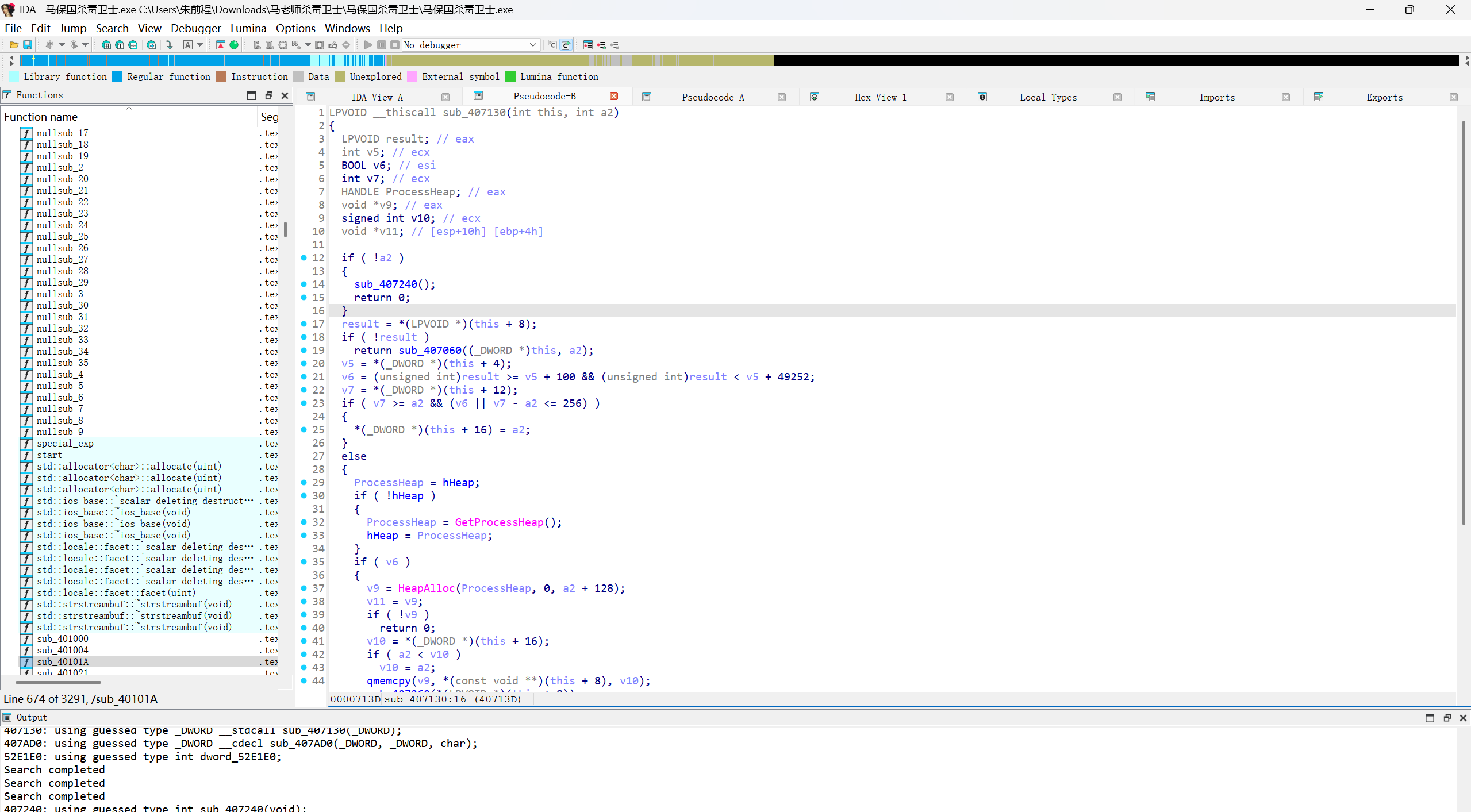Image resolution: width=1471 pixels, height=812 pixels.
Task: Select the special_exp function entry
Action: pos(65,443)
